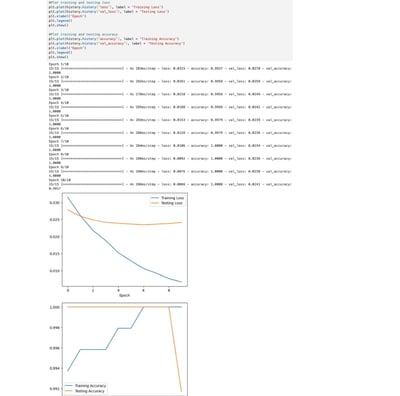Image resolution: width=400 pixels, height=396 pixels.
Task: Click the progress bar under Epoch 1/10
Action: [92, 68]
